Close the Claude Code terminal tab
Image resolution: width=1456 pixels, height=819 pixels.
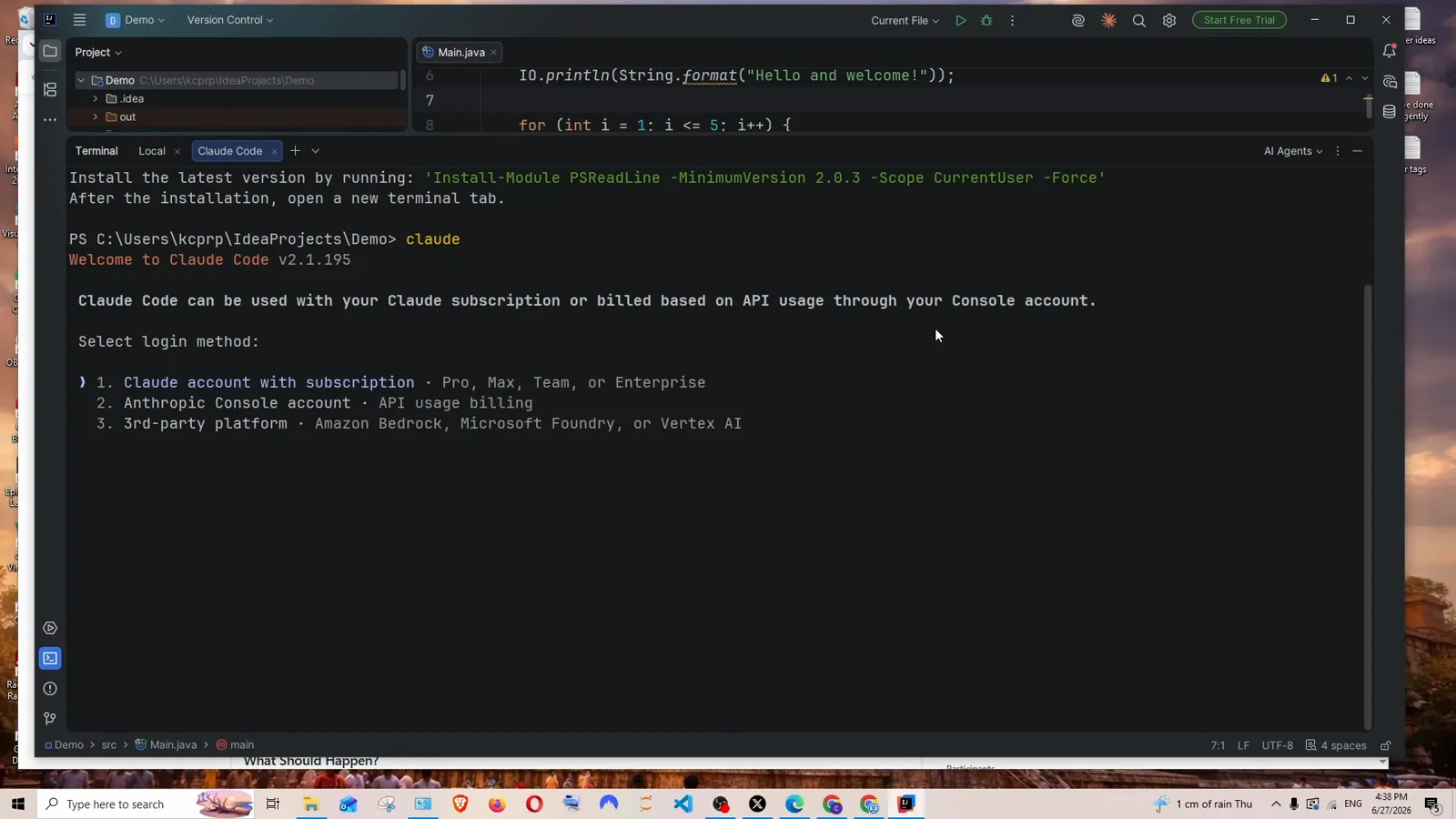pyautogui.click(x=274, y=151)
